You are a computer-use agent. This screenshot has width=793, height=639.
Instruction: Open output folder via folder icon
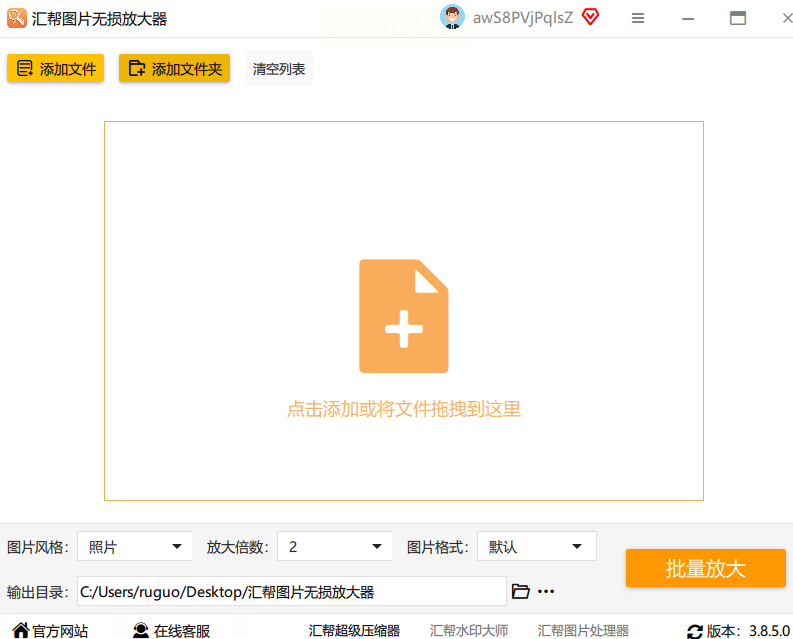(520, 591)
